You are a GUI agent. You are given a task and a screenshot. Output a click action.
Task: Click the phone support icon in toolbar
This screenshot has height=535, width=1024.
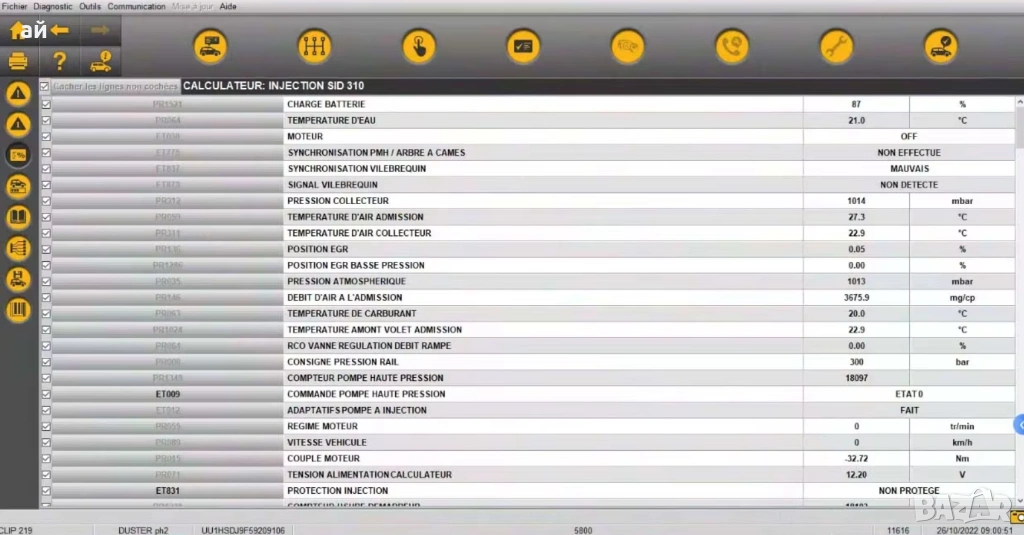[732, 46]
